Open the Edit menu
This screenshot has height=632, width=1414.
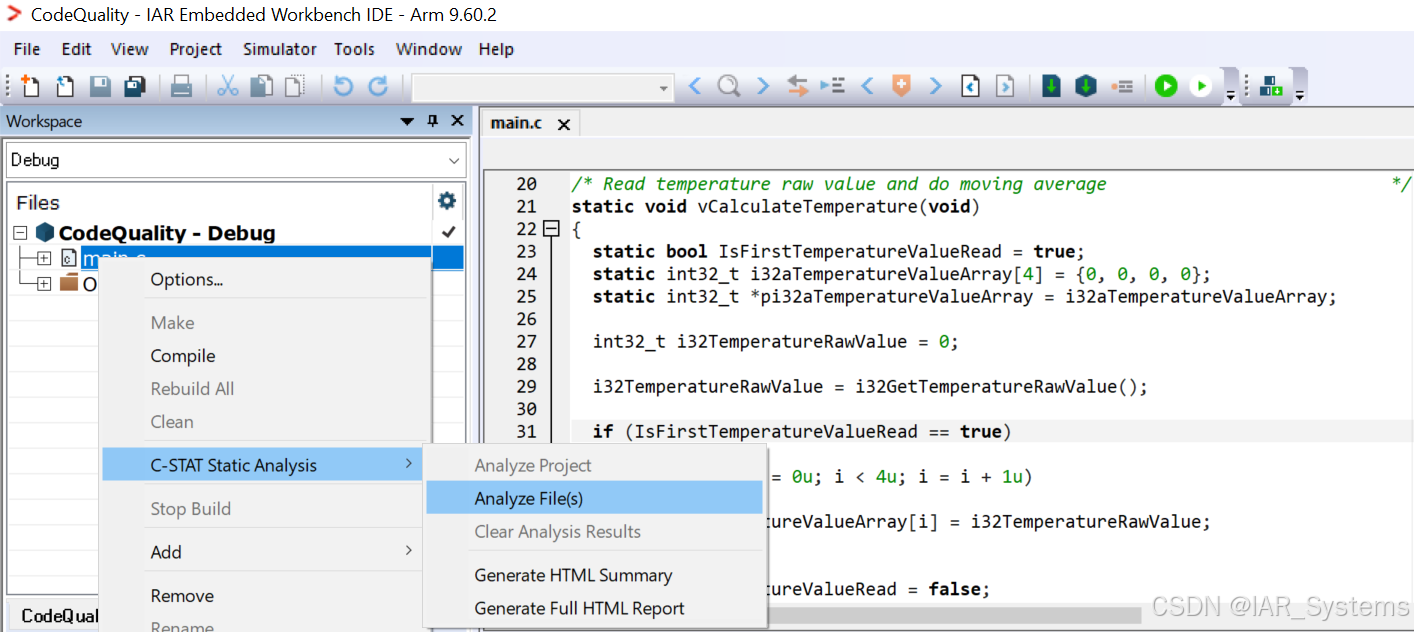[76, 49]
